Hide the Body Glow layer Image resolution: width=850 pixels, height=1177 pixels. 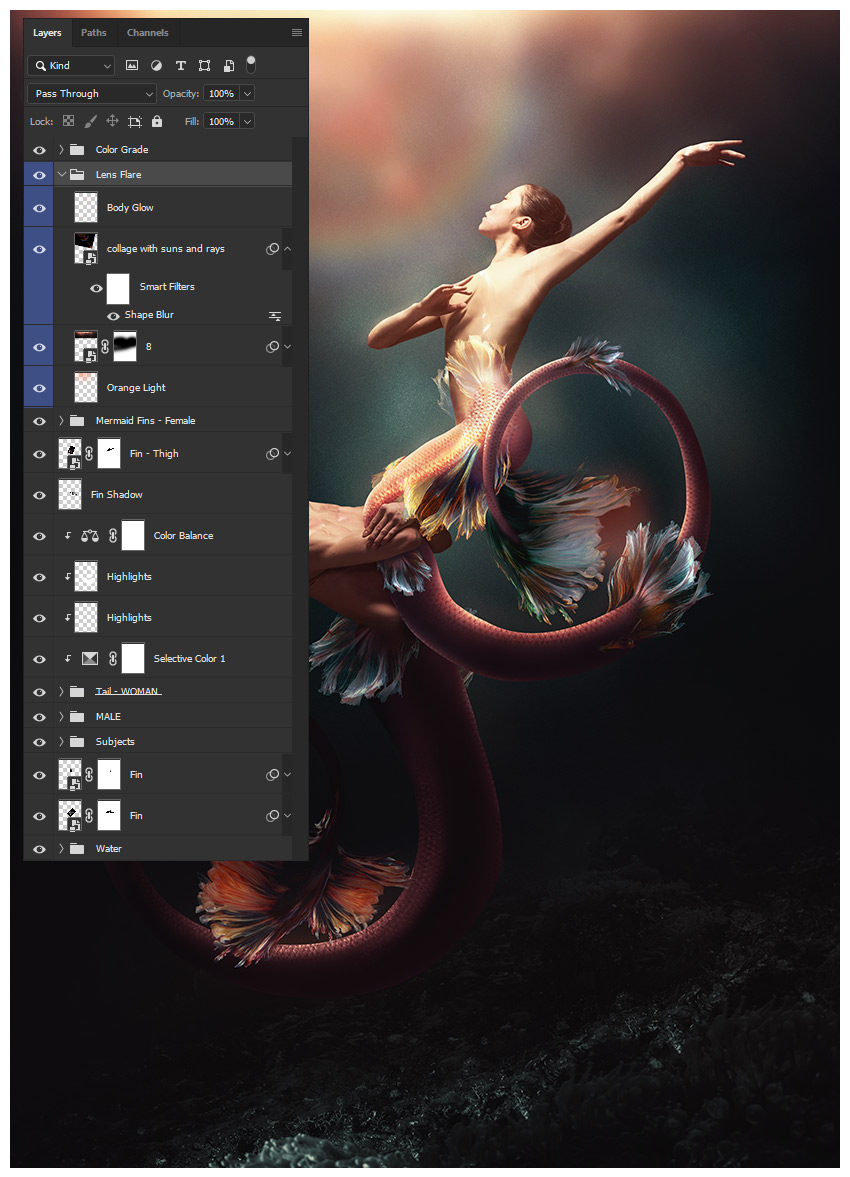(x=39, y=209)
